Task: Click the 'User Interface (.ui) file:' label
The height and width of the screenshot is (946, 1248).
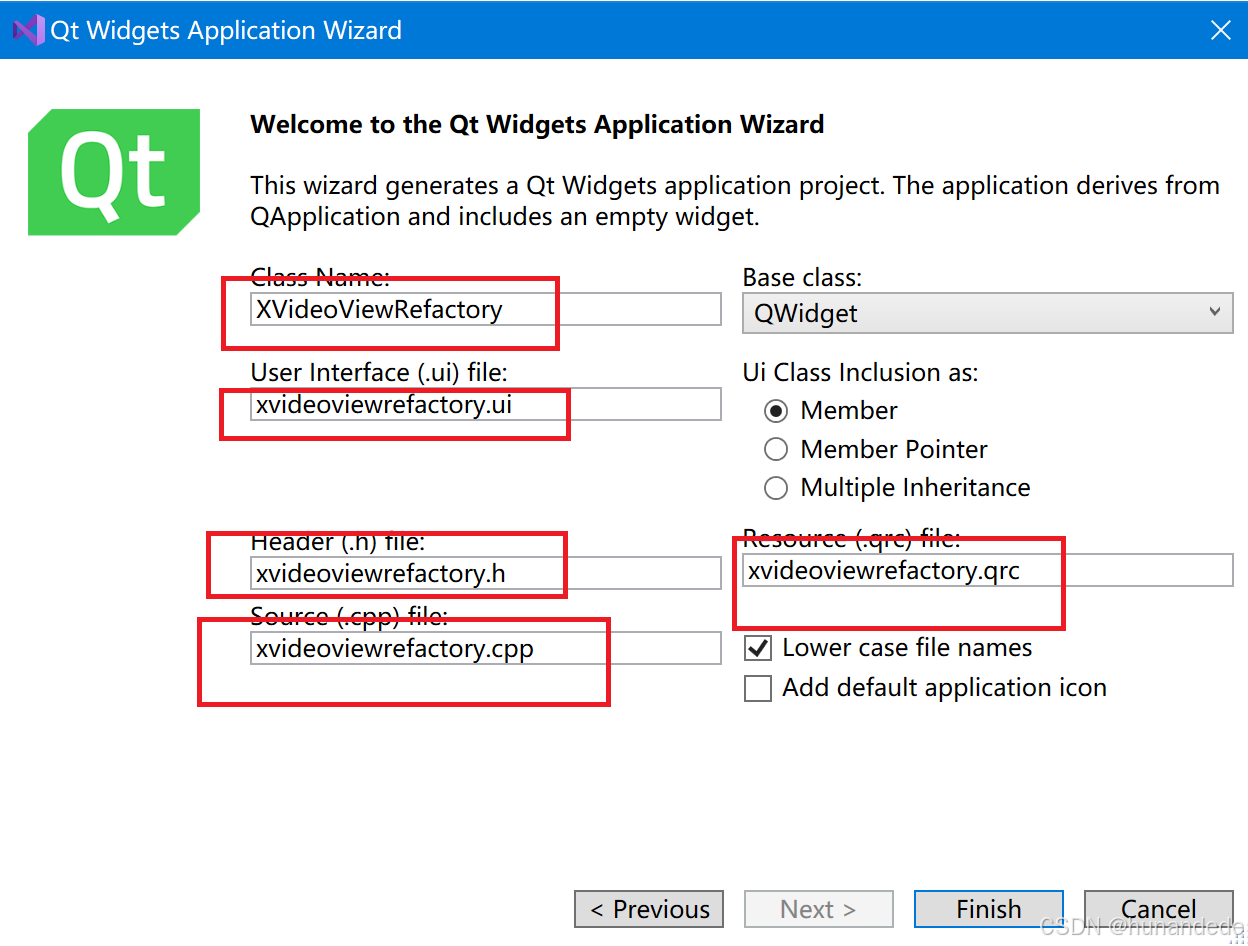Action: pyautogui.click(x=379, y=372)
